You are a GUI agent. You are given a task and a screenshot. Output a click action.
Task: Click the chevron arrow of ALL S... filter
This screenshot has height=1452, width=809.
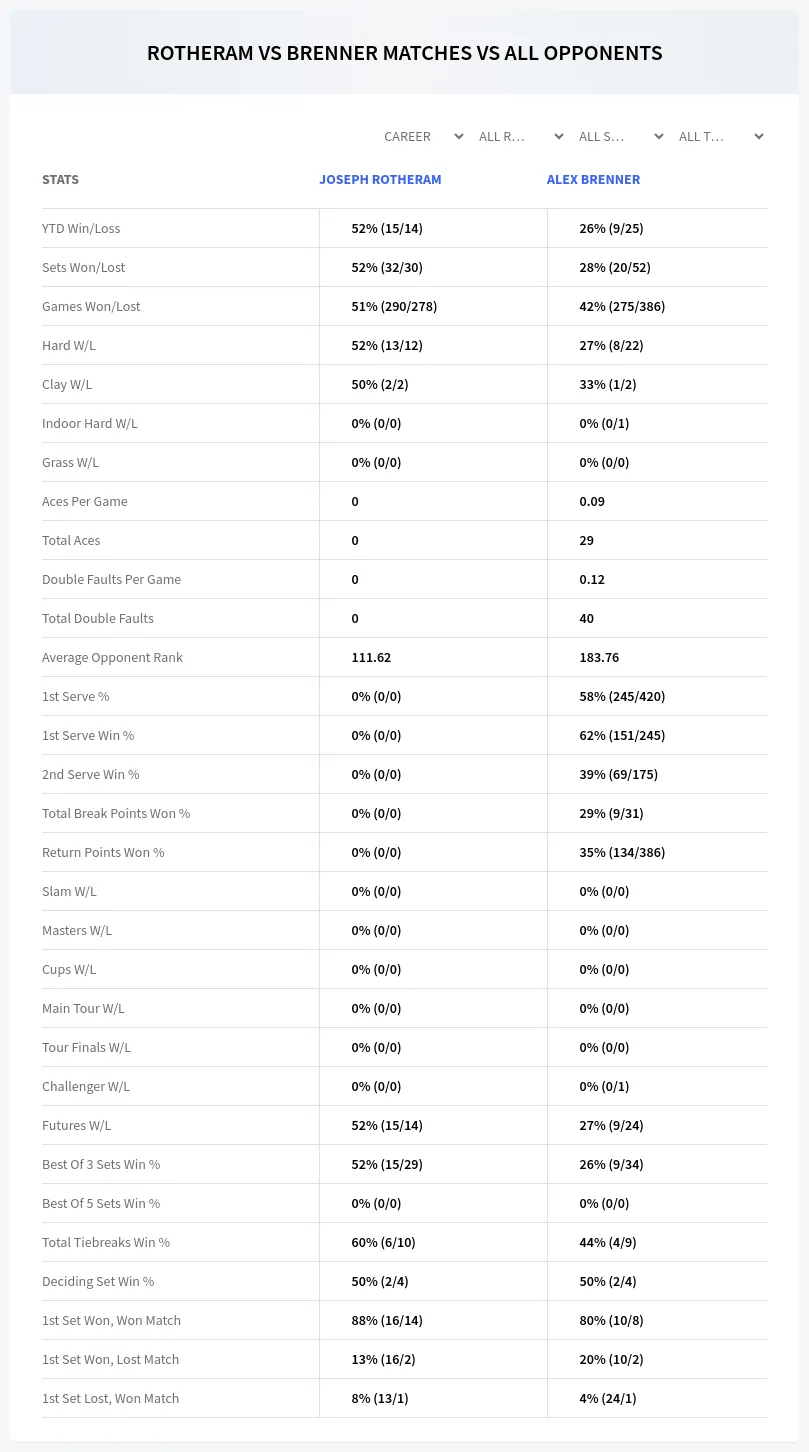tap(658, 136)
